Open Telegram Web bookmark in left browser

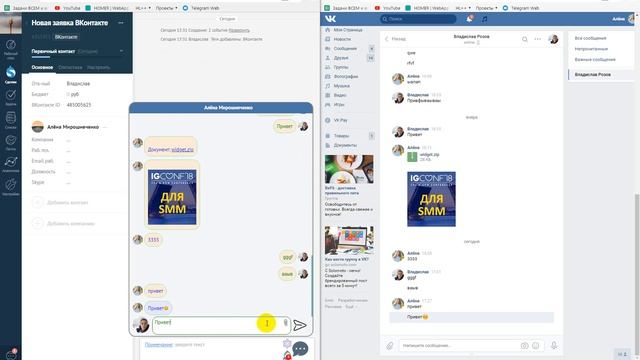point(201,8)
